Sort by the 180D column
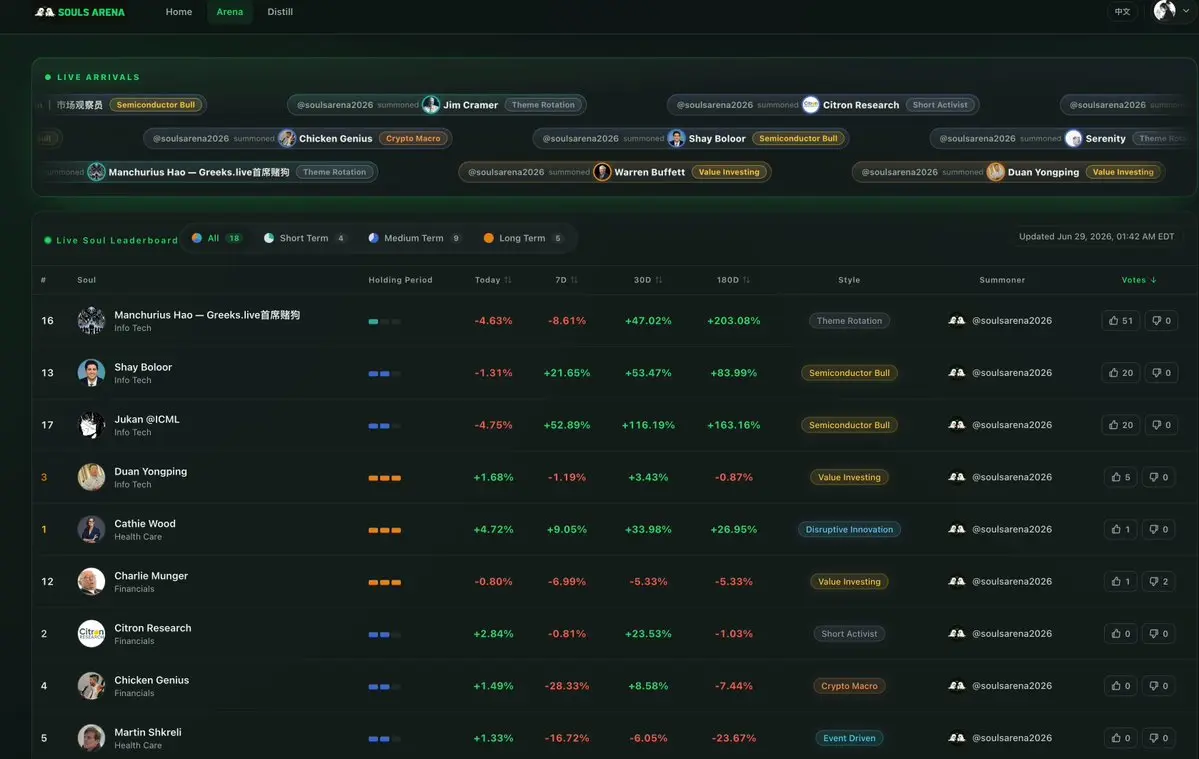 click(x=733, y=280)
